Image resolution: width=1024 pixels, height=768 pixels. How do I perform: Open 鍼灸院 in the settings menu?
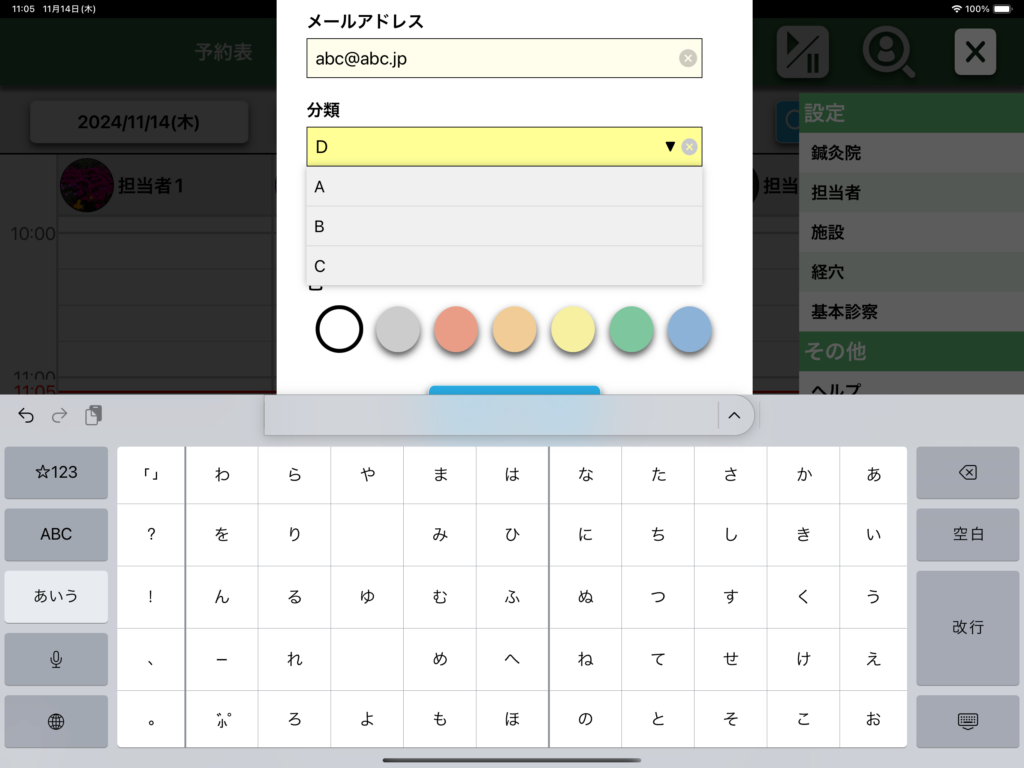pos(910,153)
